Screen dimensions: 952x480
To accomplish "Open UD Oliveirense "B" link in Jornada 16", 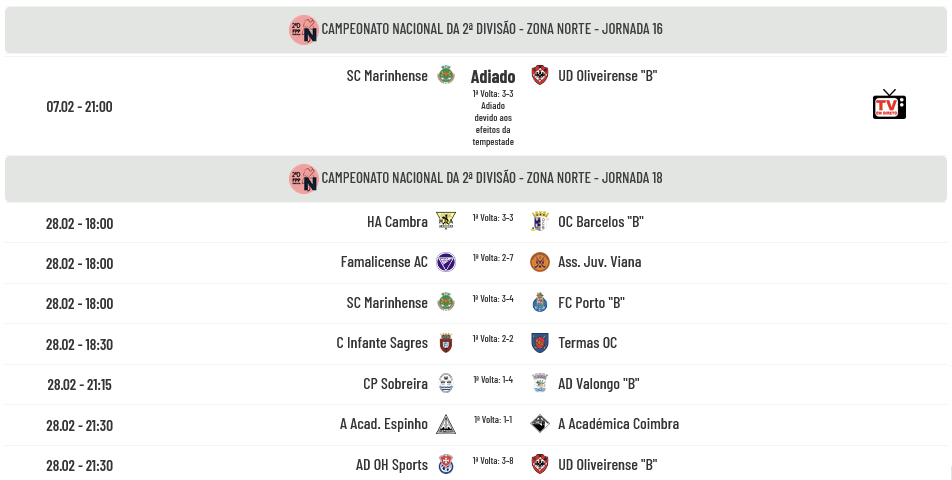I will (x=607, y=76).
